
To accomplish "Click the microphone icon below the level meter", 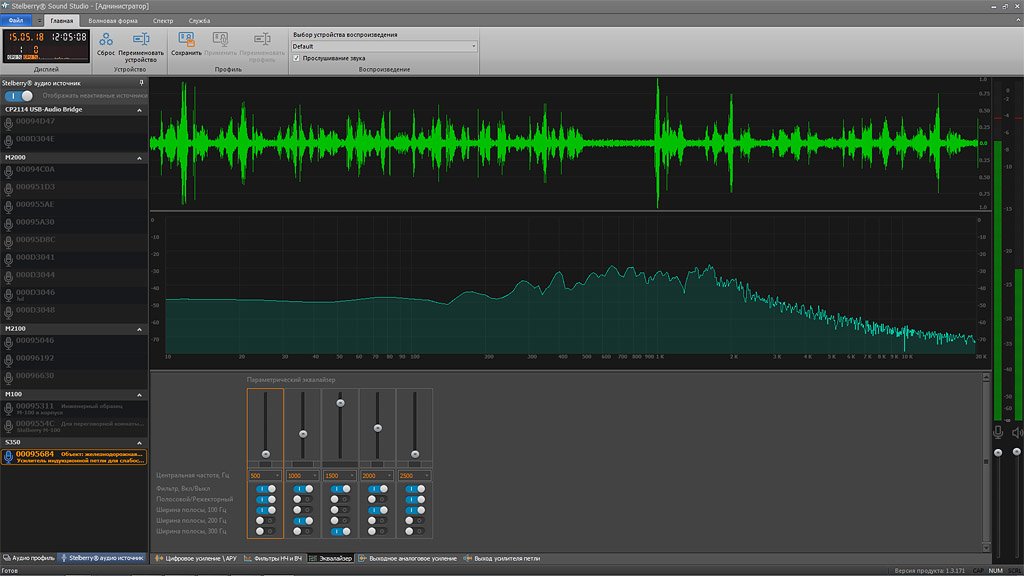I will point(997,432).
